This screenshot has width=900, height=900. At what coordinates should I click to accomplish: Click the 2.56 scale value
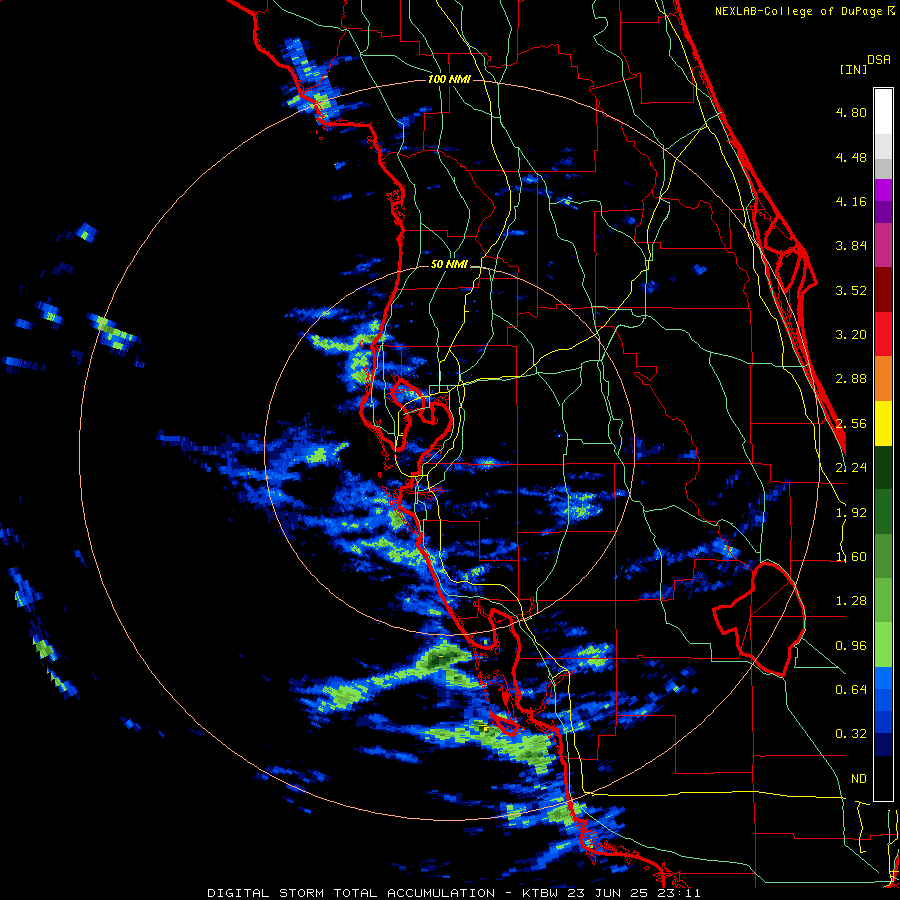coord(851,424)
